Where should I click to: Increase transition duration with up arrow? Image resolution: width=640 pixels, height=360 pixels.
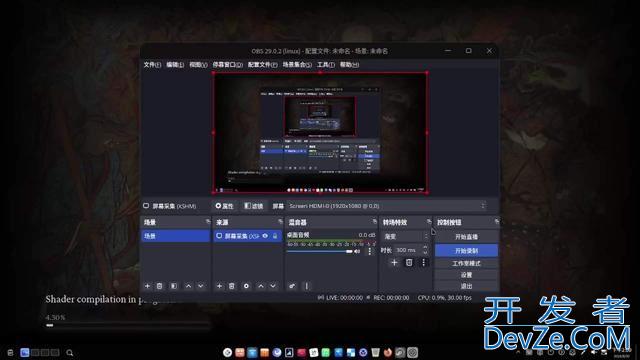(425, 247)
